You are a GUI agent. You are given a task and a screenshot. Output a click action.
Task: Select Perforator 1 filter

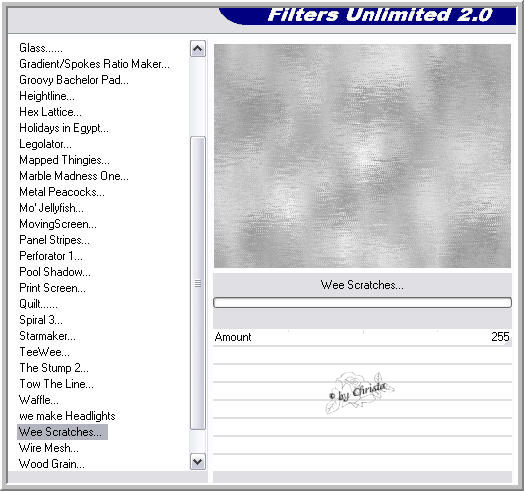coord(51,256)
